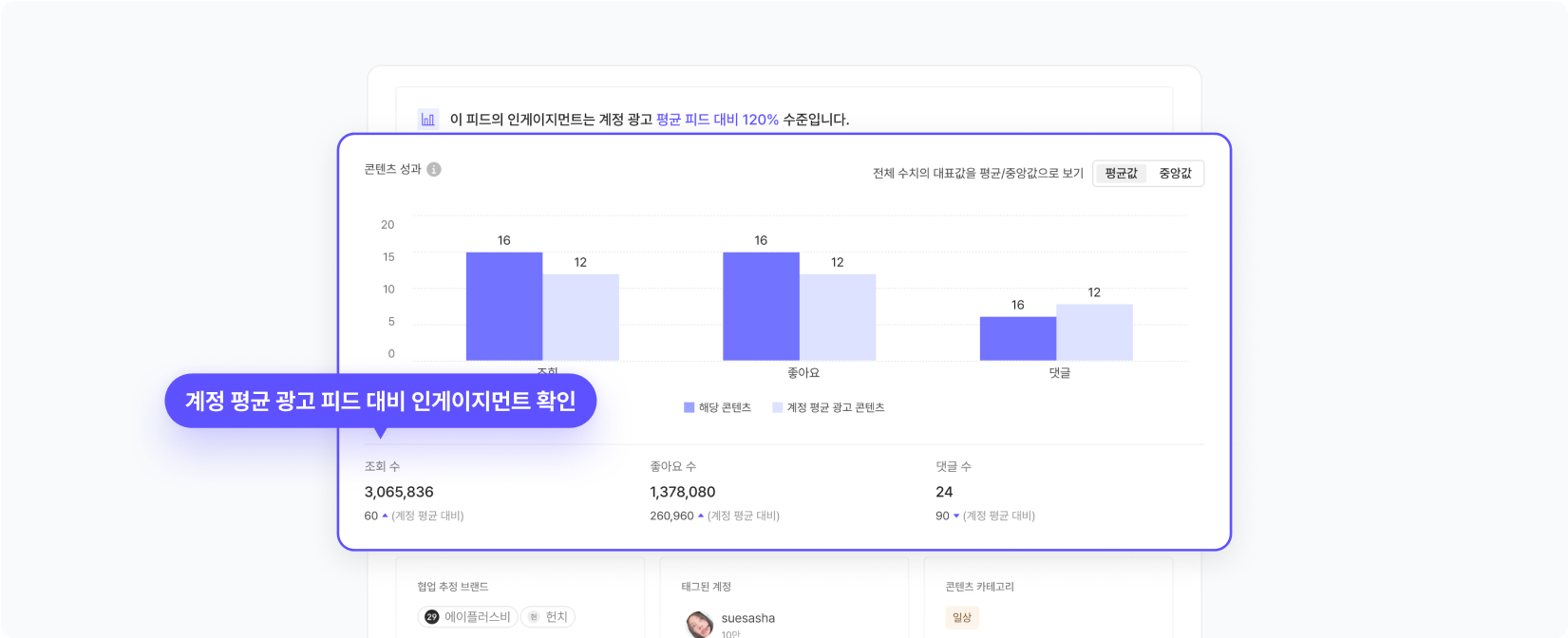Click the 헌치 brand logo icon

[x=534, y=617]
